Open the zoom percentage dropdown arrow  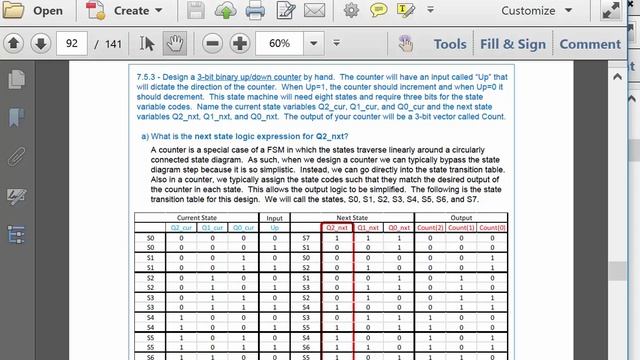[x=313, y=43]
